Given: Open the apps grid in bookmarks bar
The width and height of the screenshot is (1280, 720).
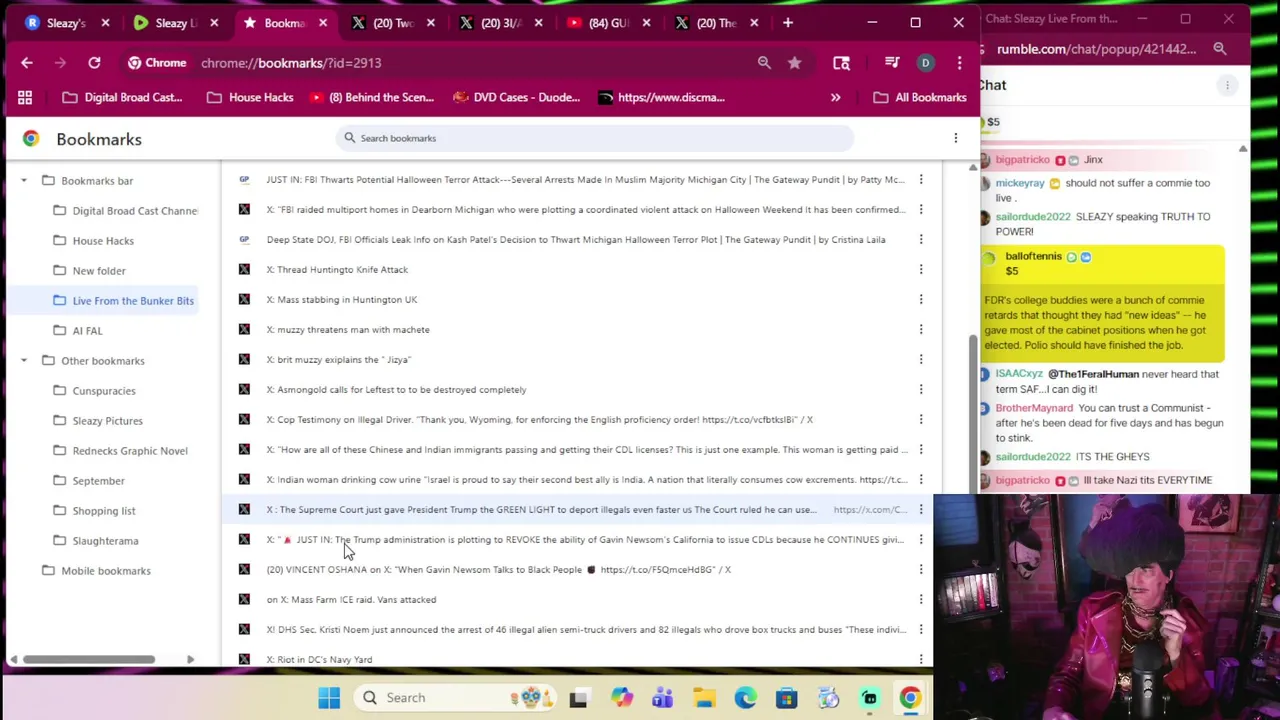Looking at the screenshot, I should pos(25,97).
